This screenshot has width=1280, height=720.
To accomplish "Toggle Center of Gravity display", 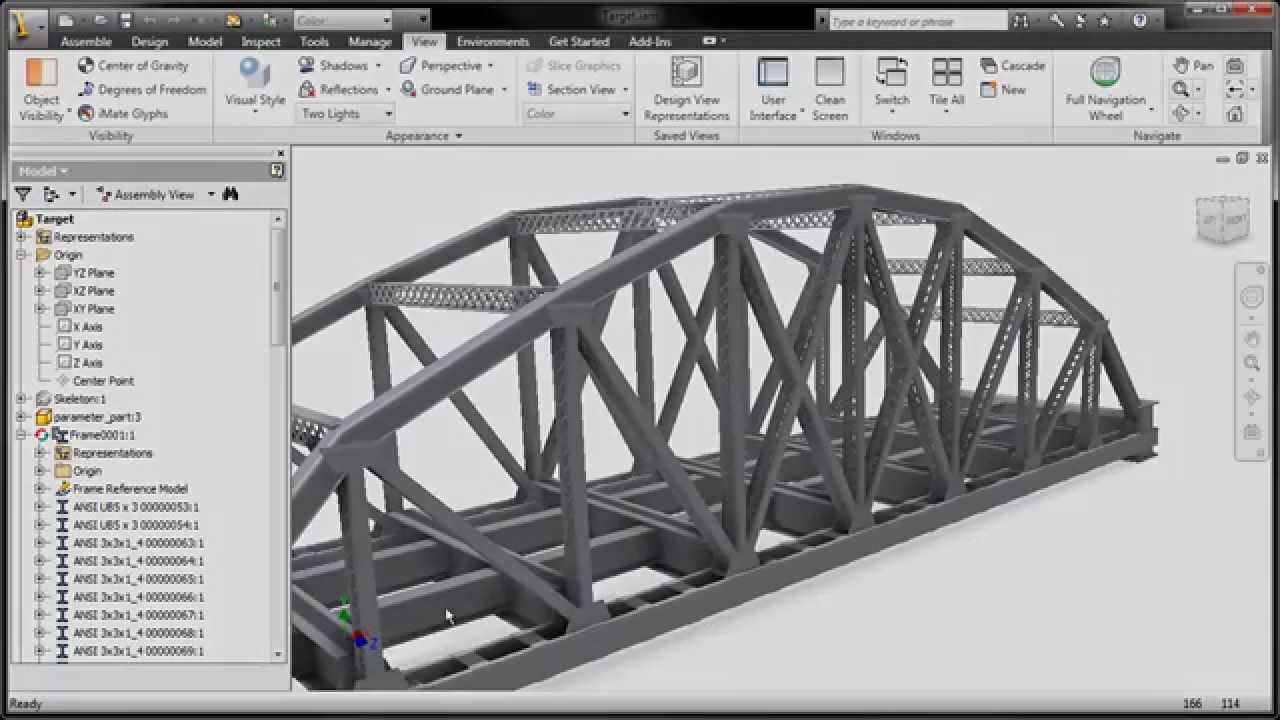I will pos(133,65).
